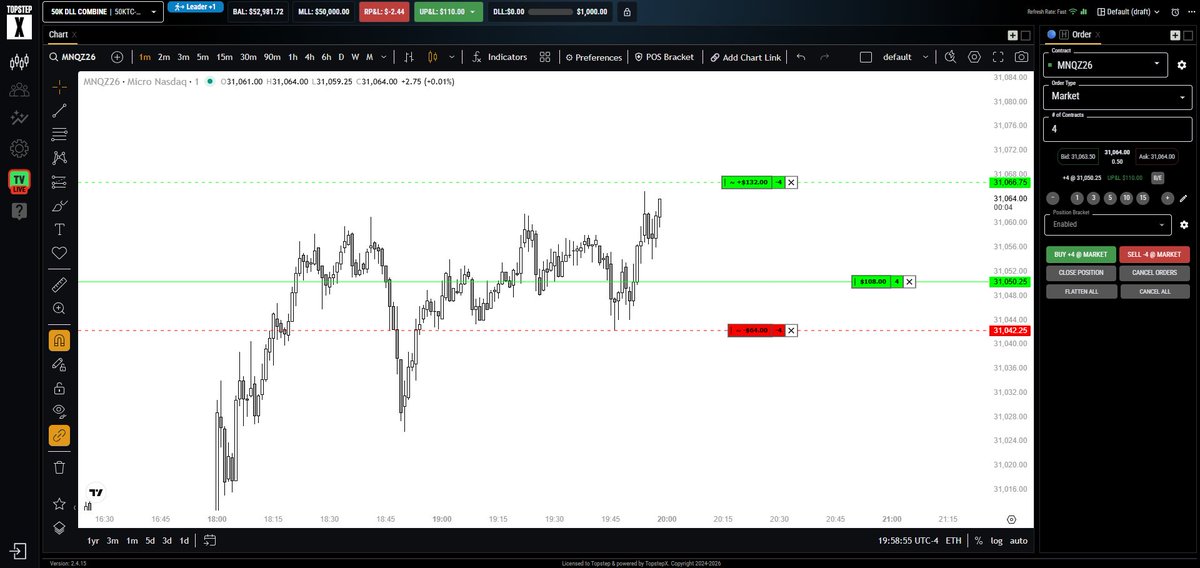The width and height of the screenshot is (1200, 568).
Task: Open the community people sidebar icon
Action: coord(19,90)
